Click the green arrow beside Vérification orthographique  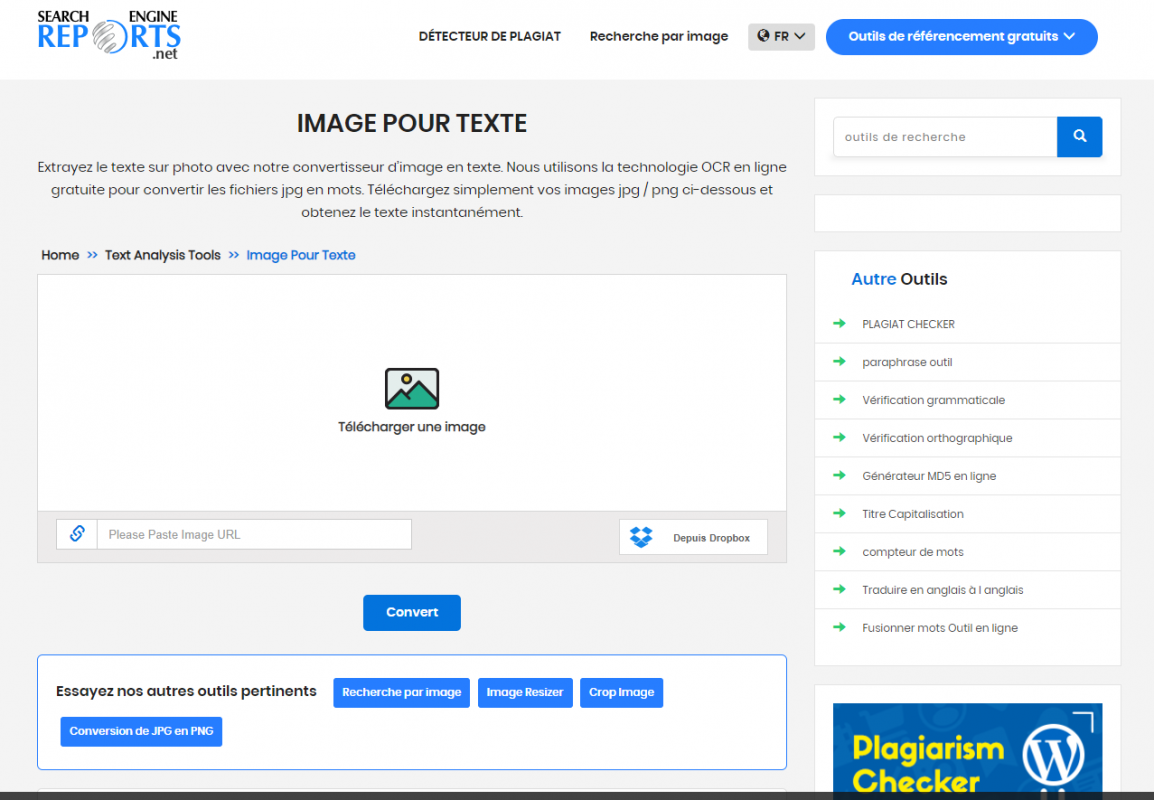[839, 437]
